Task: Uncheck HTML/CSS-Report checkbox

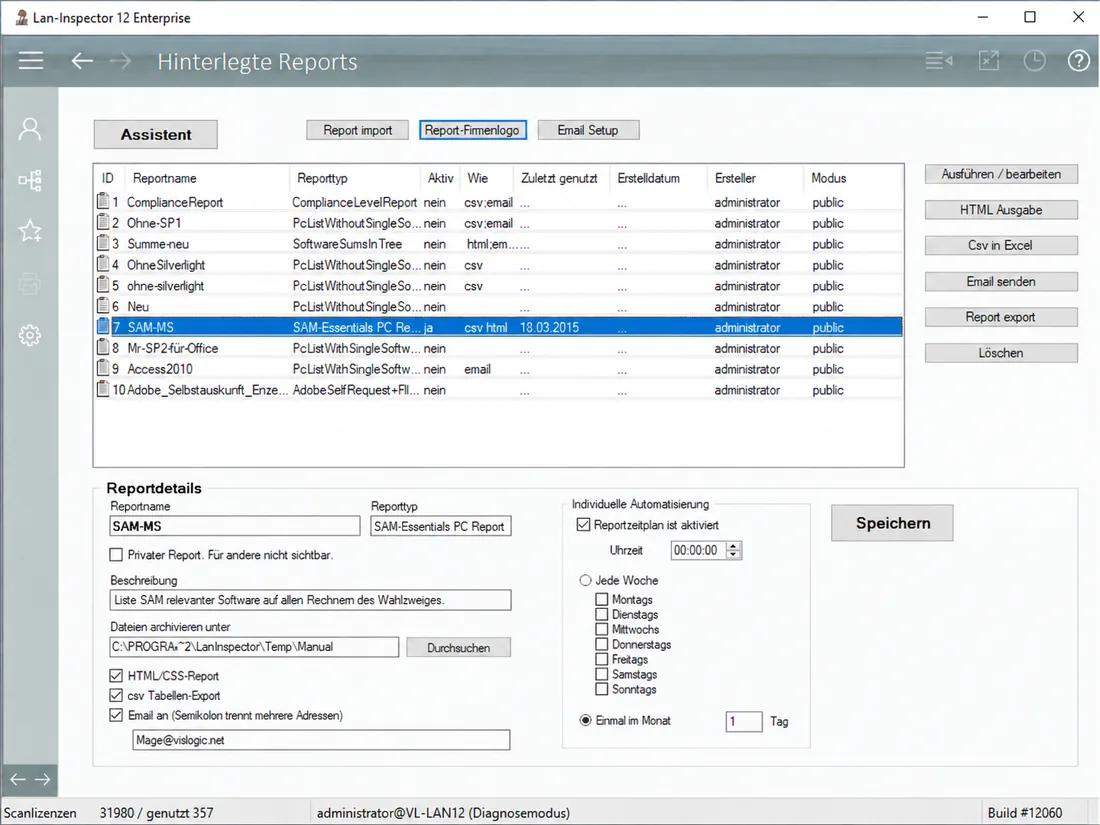Action: 116,676
